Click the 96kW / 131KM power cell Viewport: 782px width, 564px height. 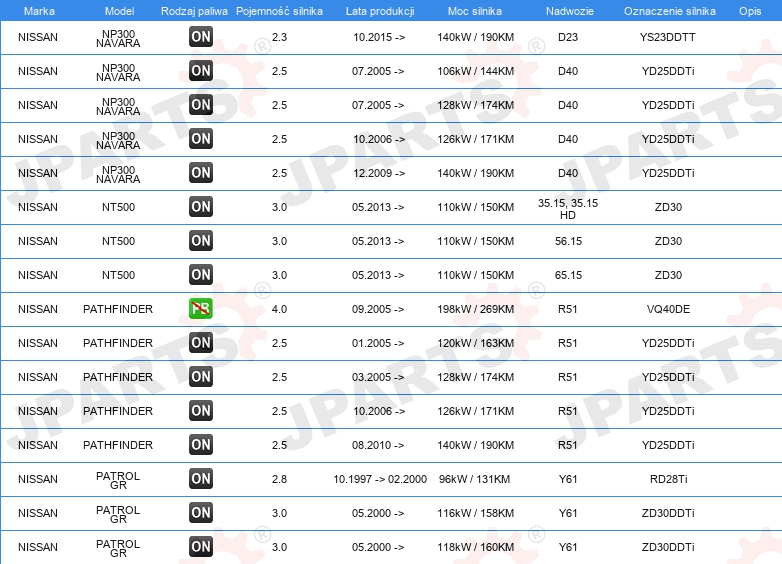pos(474,479)
